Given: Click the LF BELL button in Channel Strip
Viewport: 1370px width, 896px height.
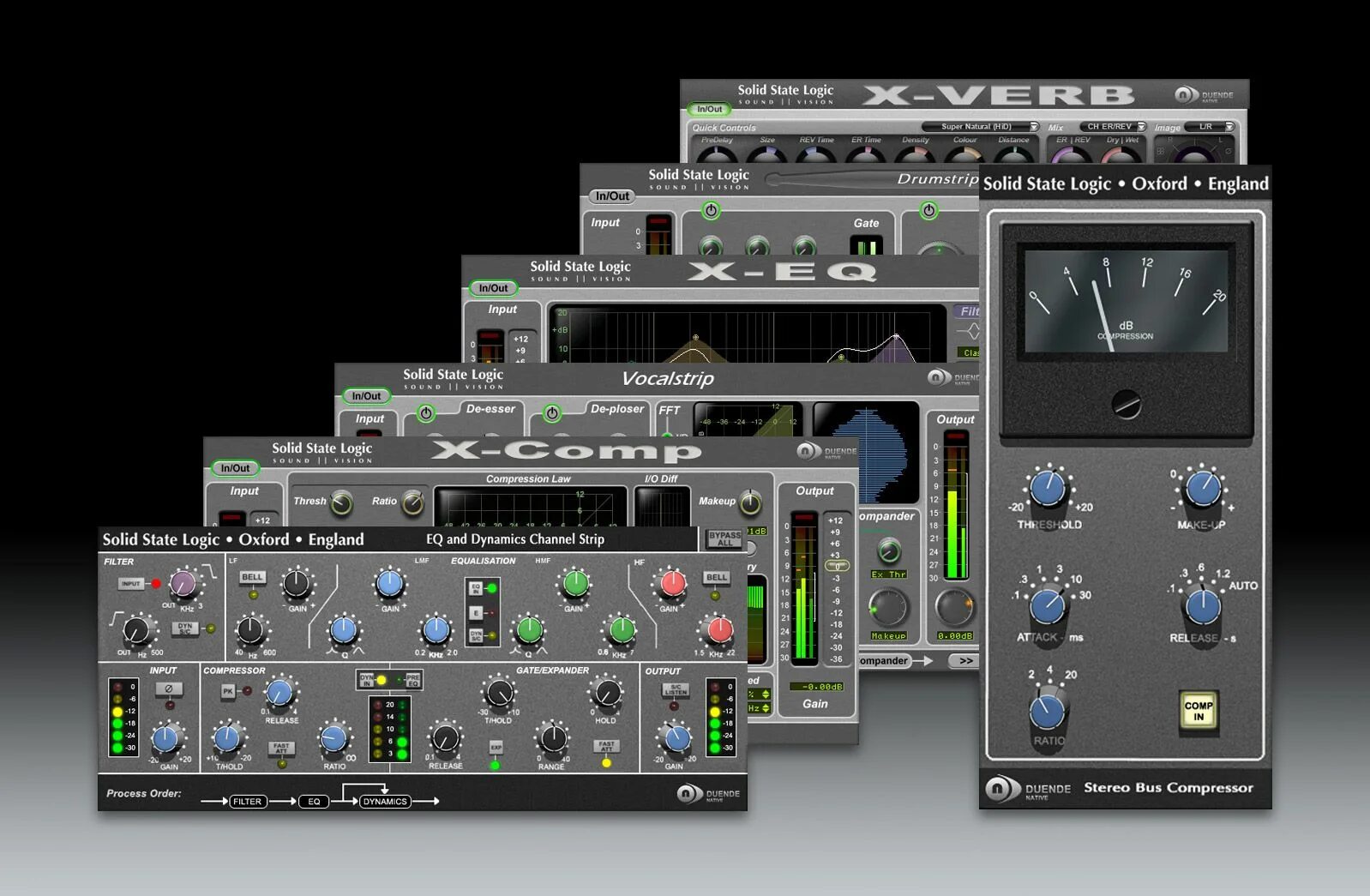Looking at the screenshot, I should tap(252, 577).
